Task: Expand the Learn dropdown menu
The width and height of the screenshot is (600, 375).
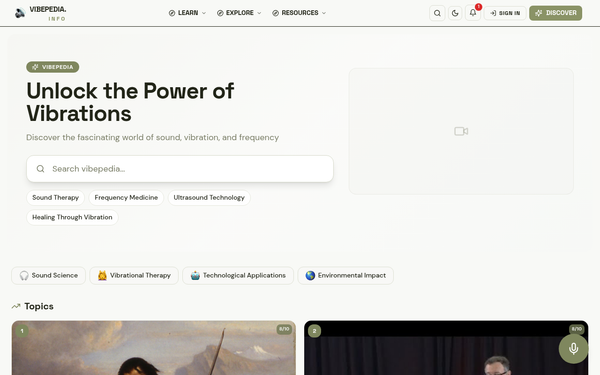Action: 188,13
